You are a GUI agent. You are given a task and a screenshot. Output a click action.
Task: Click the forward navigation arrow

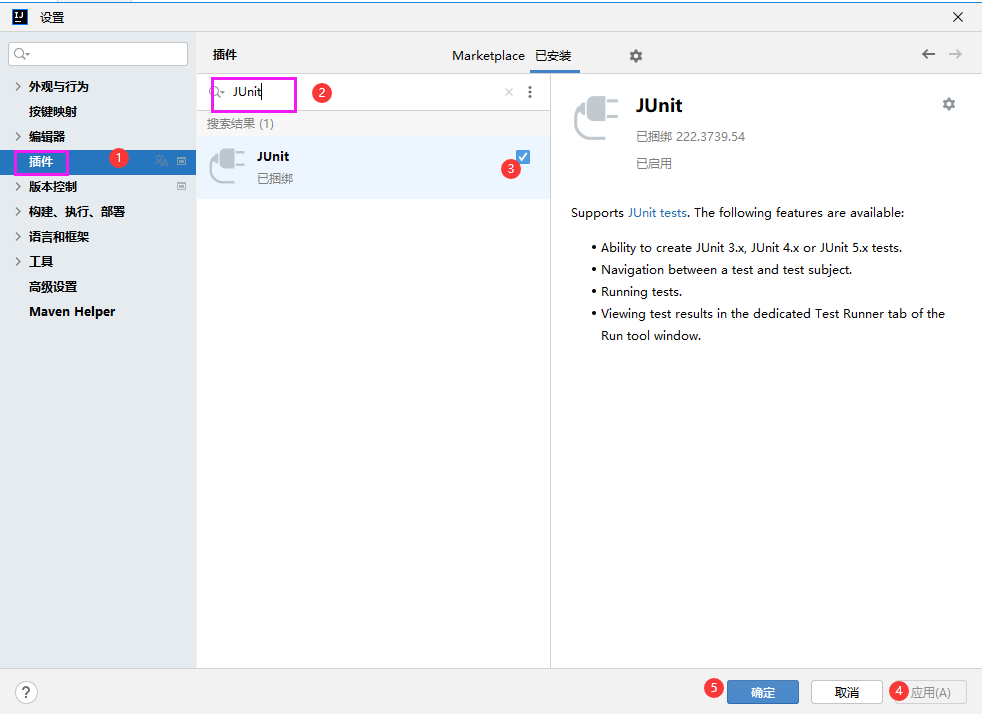point(955,54)
